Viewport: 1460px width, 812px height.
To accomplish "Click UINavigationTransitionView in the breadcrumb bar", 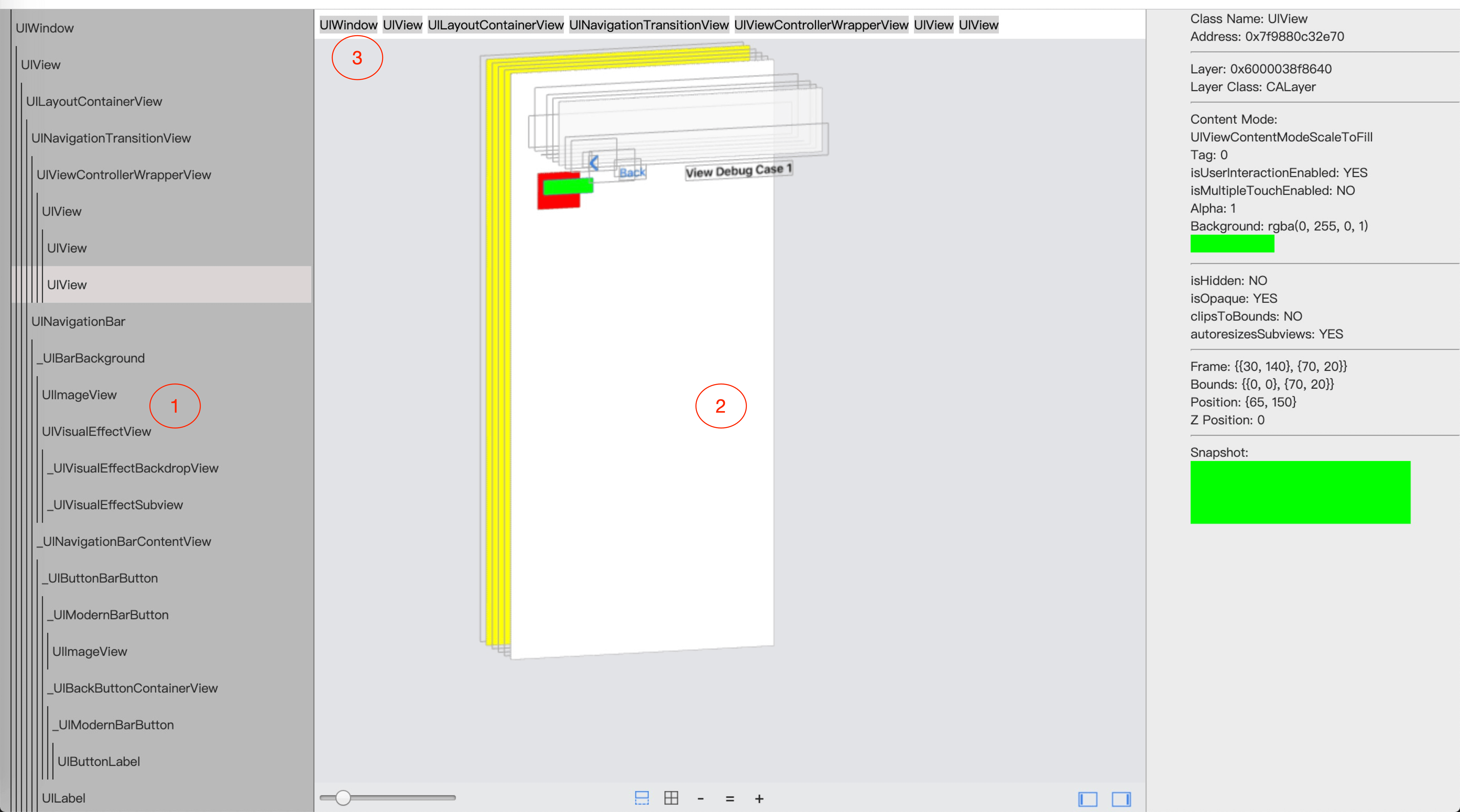I will point(648,25).
